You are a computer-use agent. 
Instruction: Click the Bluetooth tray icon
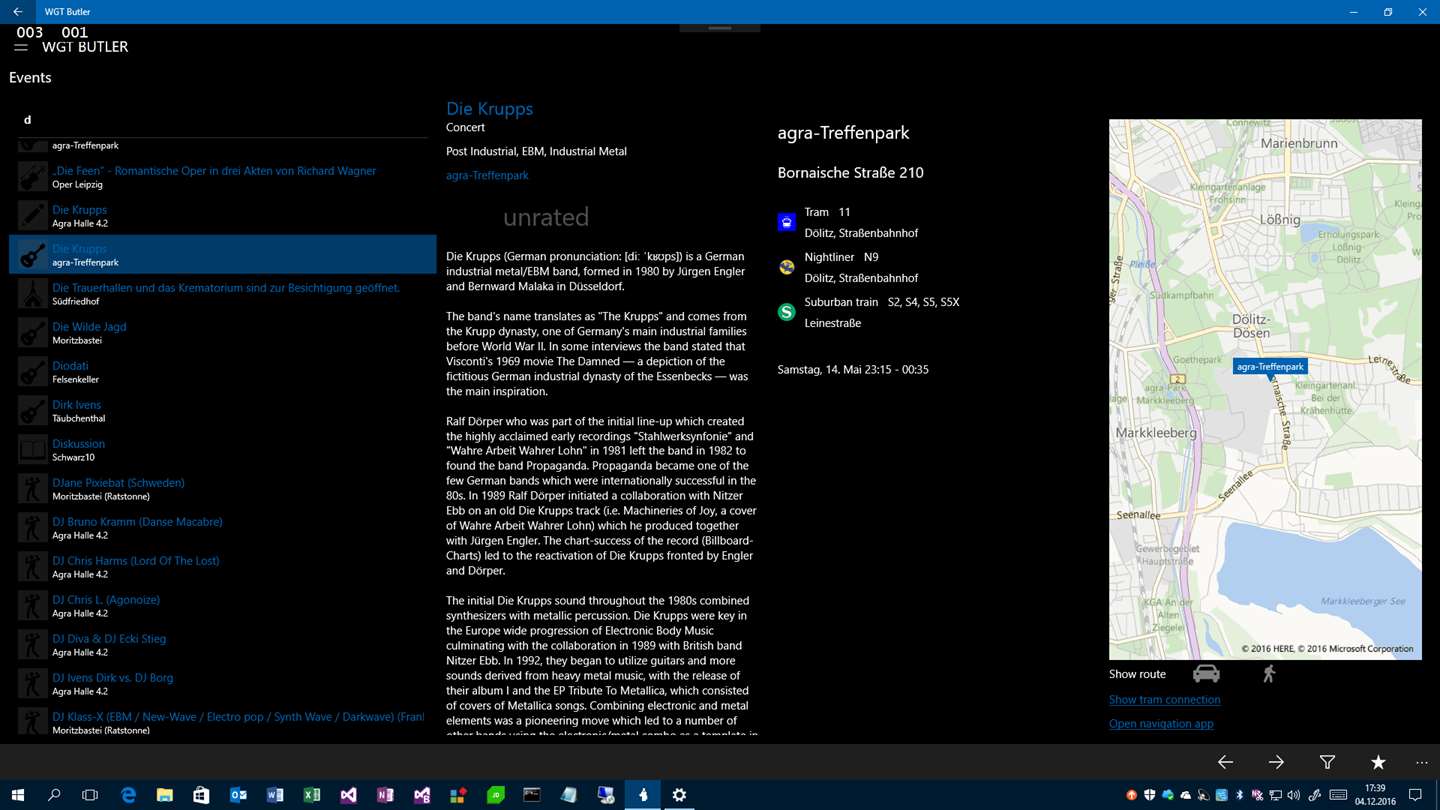tap(1239, 795)
